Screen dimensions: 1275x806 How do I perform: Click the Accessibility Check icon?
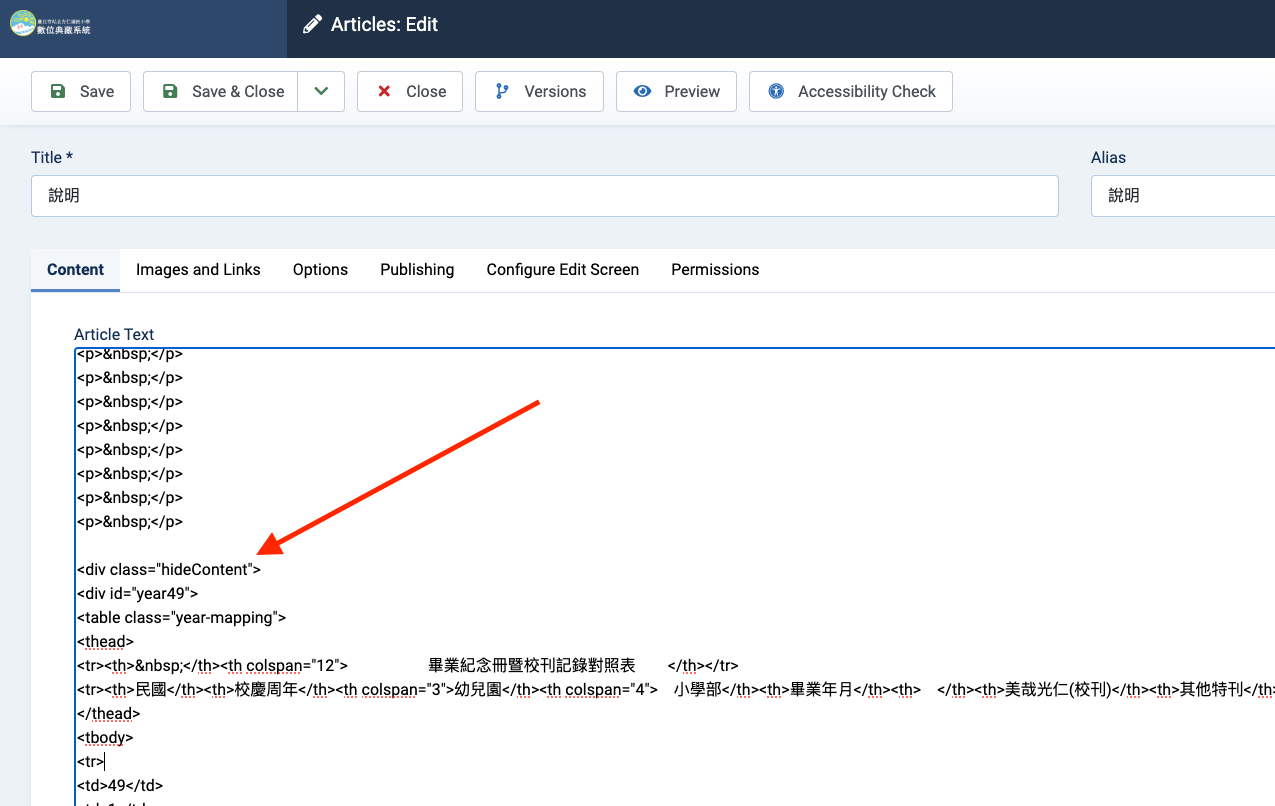(776, 91)
